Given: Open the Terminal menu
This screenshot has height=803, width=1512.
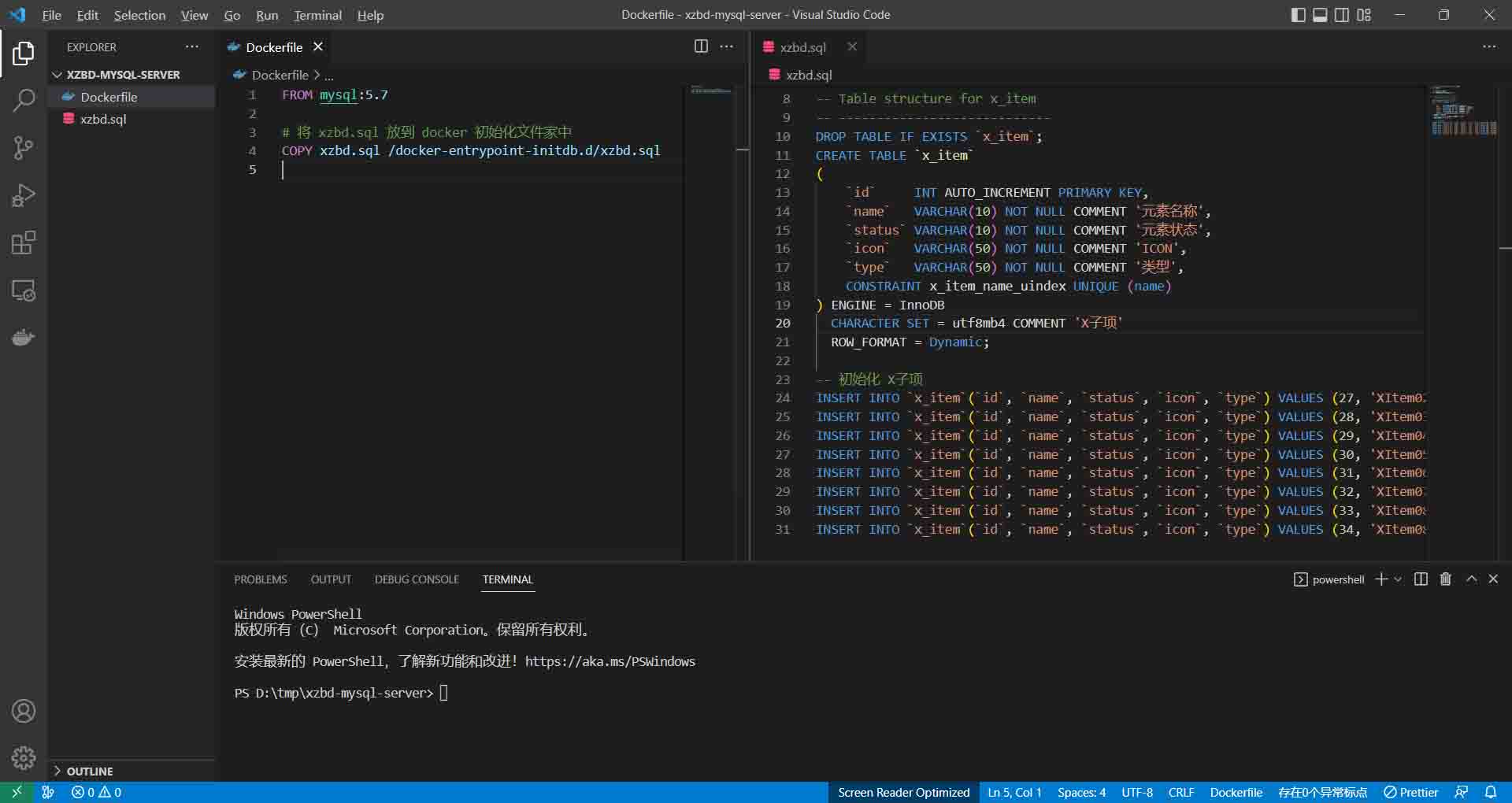Looking at the screenshot, I should [317, 15].
